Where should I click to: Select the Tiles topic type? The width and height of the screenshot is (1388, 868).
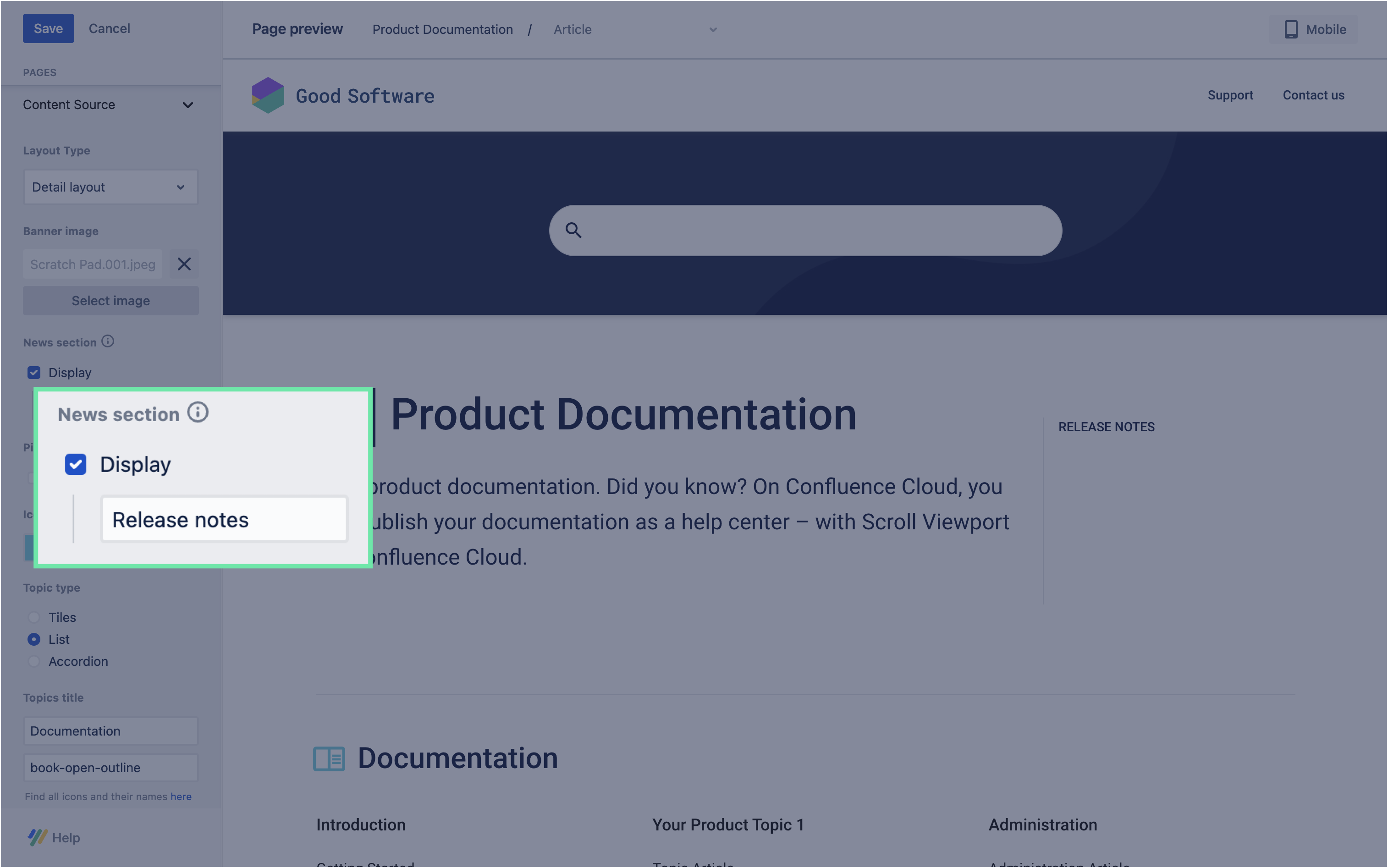click(x=34, y=617)
